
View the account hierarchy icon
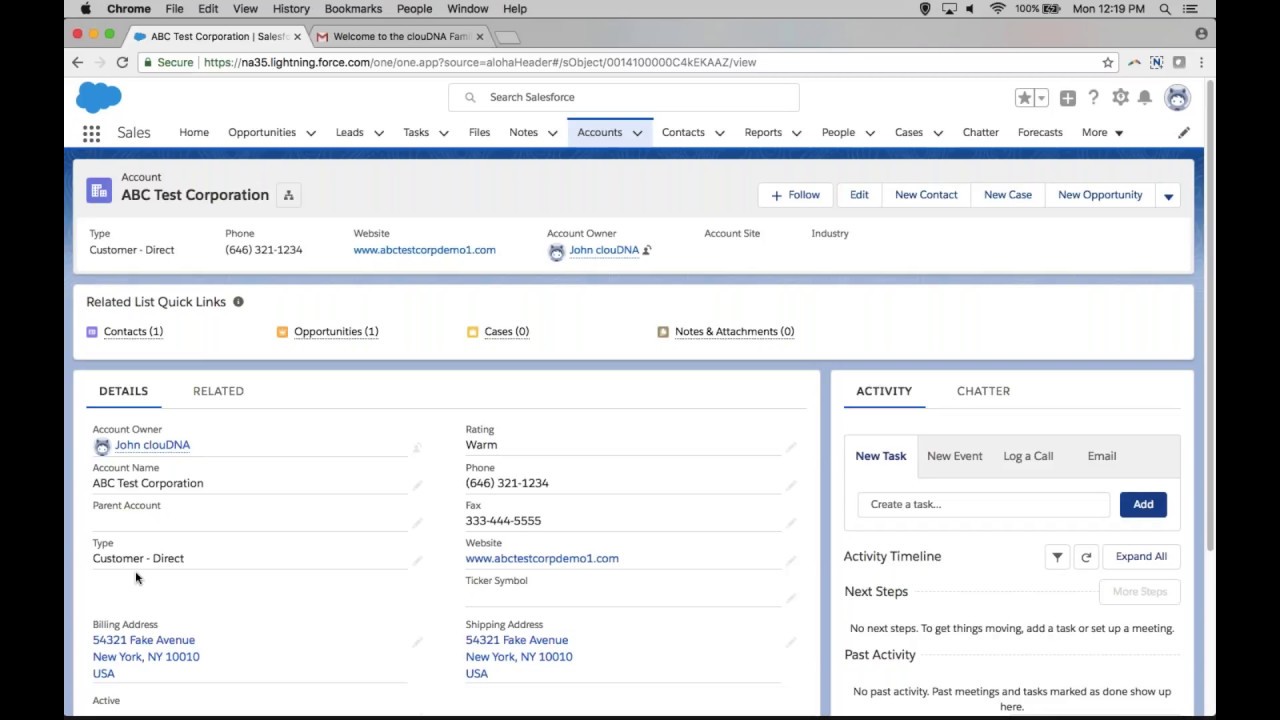tap(288, 195)
